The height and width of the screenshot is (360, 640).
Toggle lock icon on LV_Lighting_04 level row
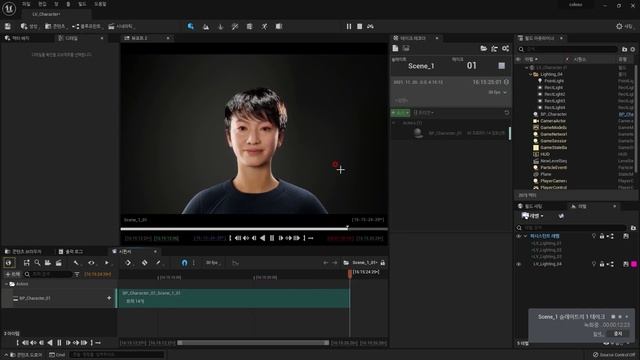click(x=602, y=264)
